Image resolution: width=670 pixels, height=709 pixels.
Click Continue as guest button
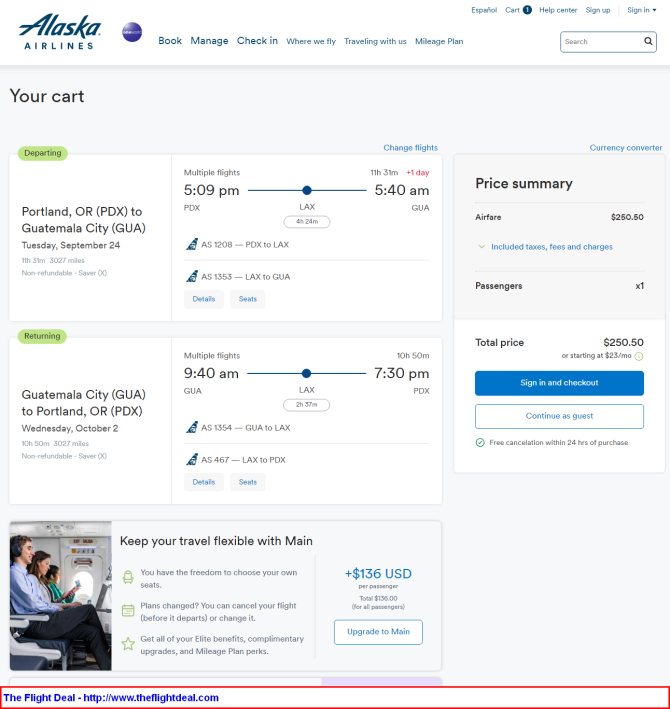(559, 416)
